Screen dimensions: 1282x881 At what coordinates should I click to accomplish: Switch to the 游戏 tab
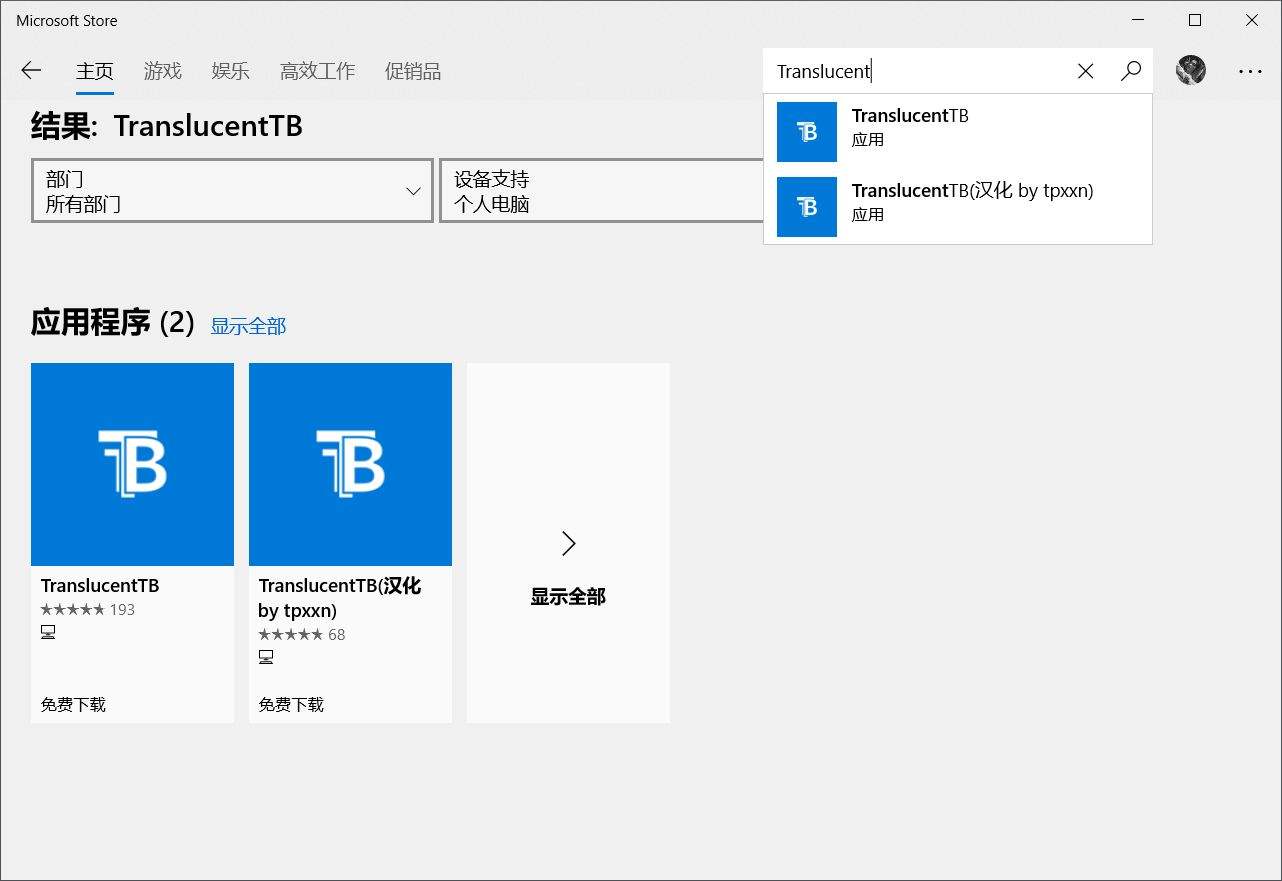(x=163, y=71)
